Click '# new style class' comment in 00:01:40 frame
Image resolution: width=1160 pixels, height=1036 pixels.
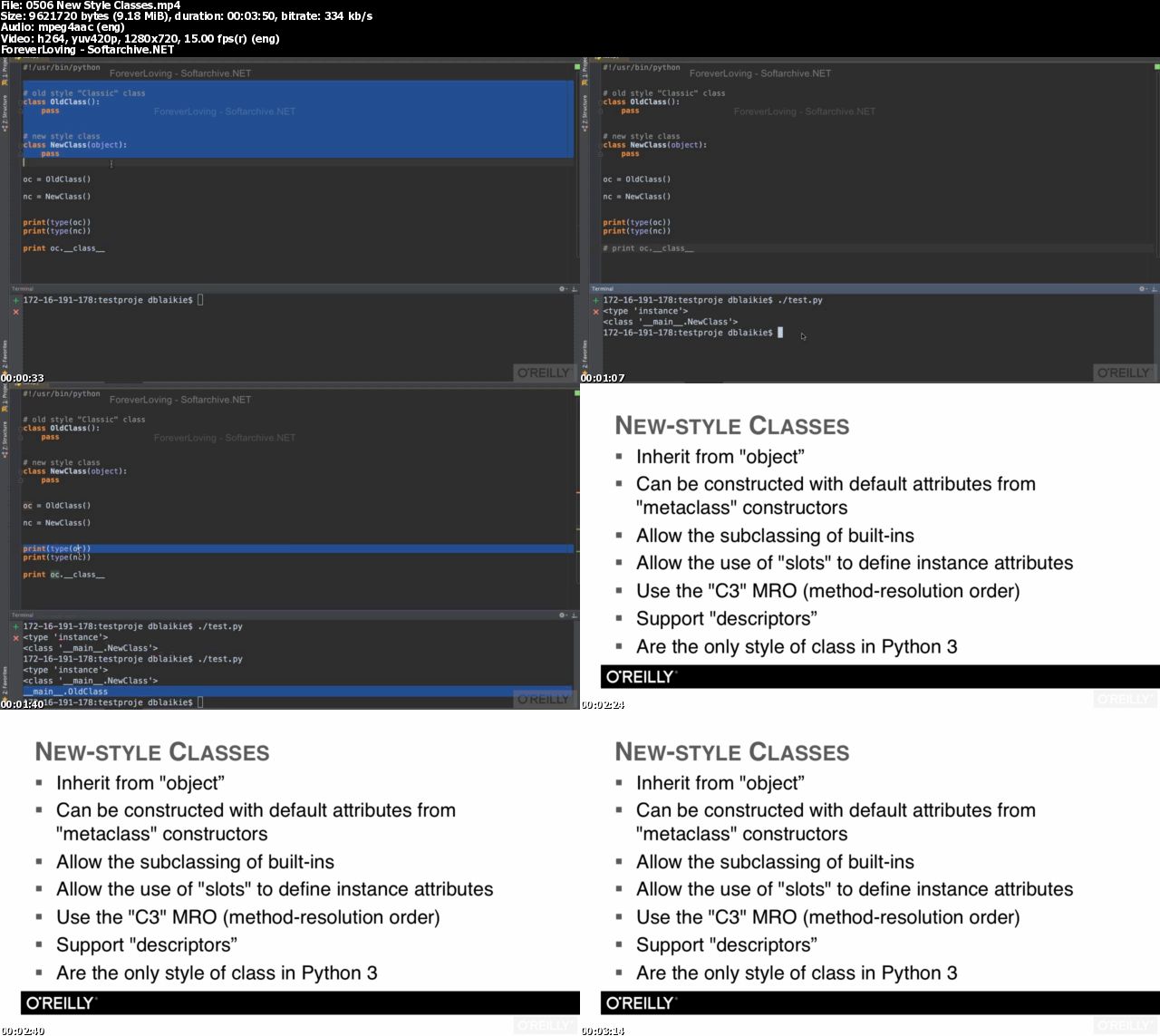coord(62,462)
